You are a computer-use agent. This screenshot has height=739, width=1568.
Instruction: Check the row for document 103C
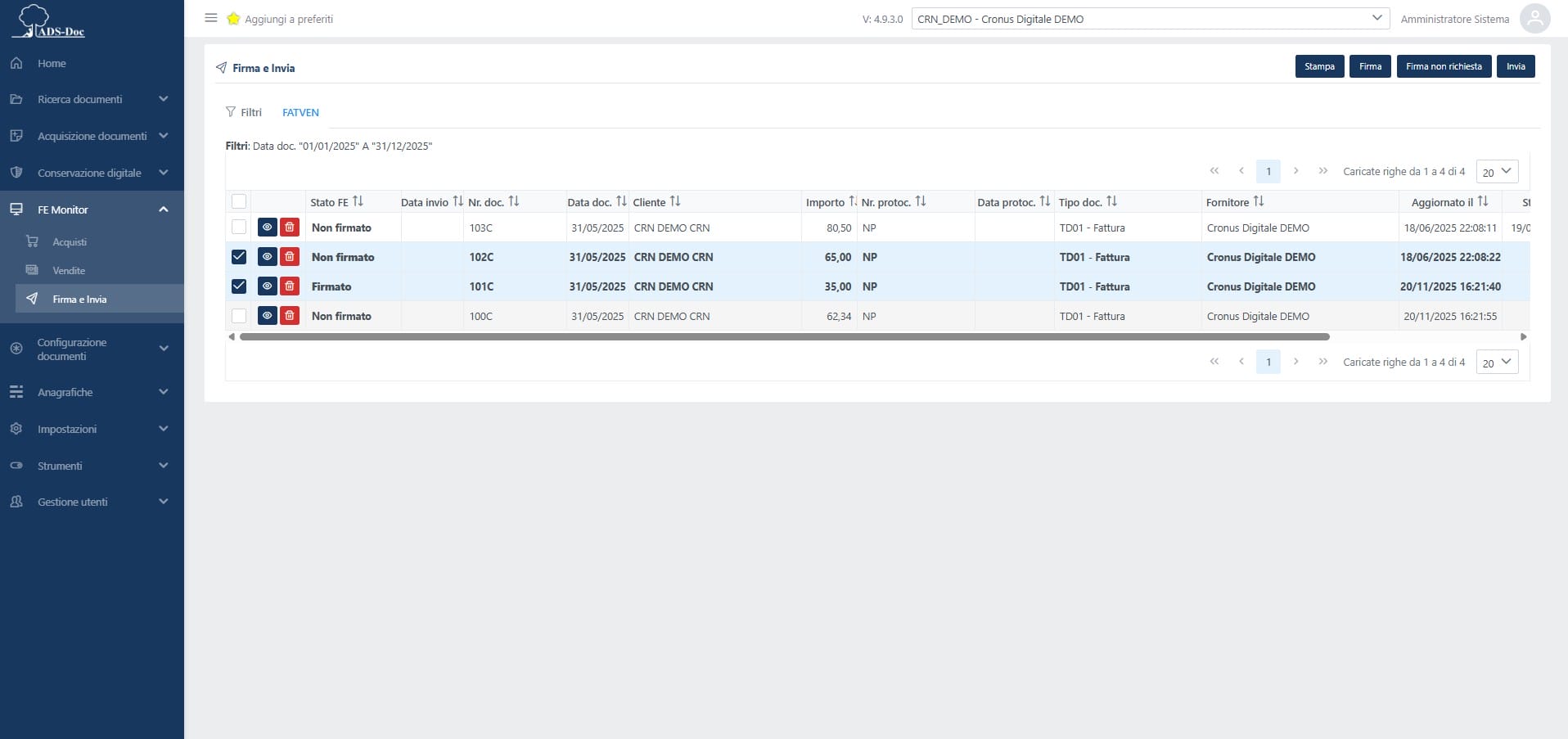pos(239,228)
